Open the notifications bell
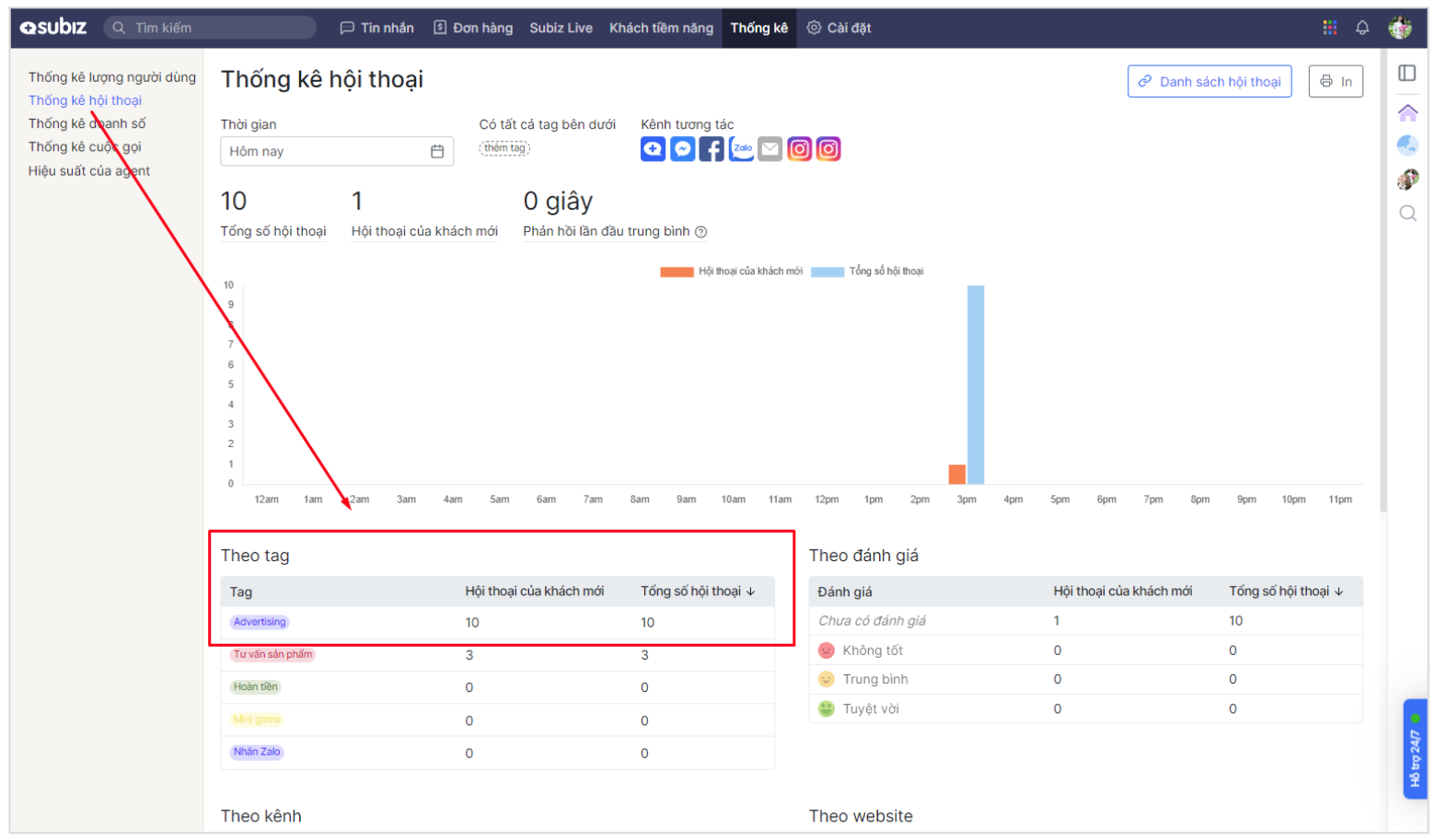Image resolution: width=1435 pixels, height=840 pixels. (1362, 28)
